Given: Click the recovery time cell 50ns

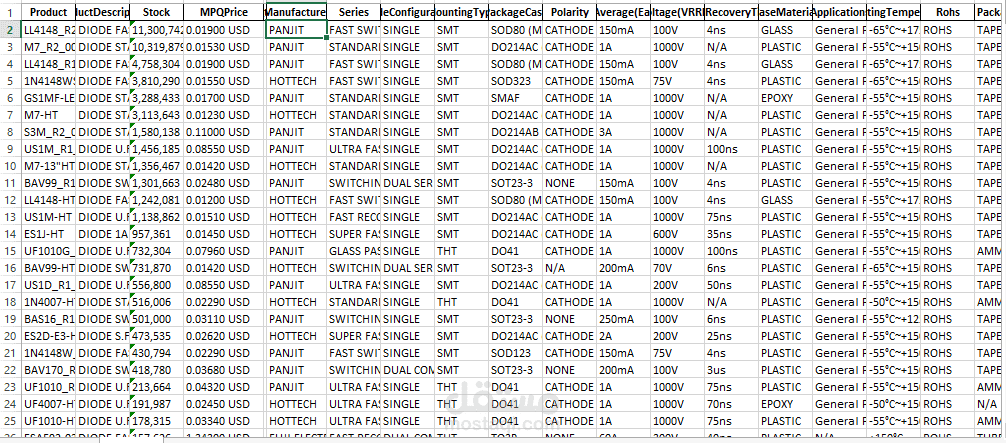Looking at the screenshot, I should (731, 285).
